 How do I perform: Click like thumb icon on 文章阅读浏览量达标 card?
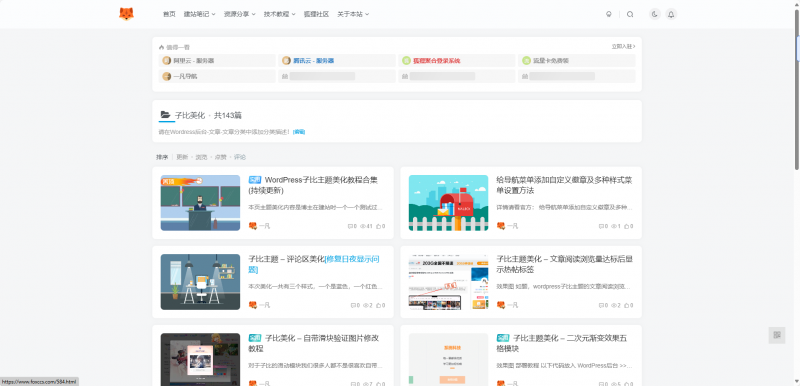(x=627, y=305)
